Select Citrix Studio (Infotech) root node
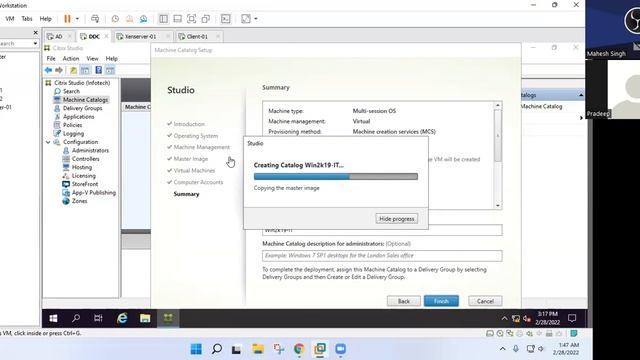The width and height of the screenshot is (640, 360). [82, 83]
